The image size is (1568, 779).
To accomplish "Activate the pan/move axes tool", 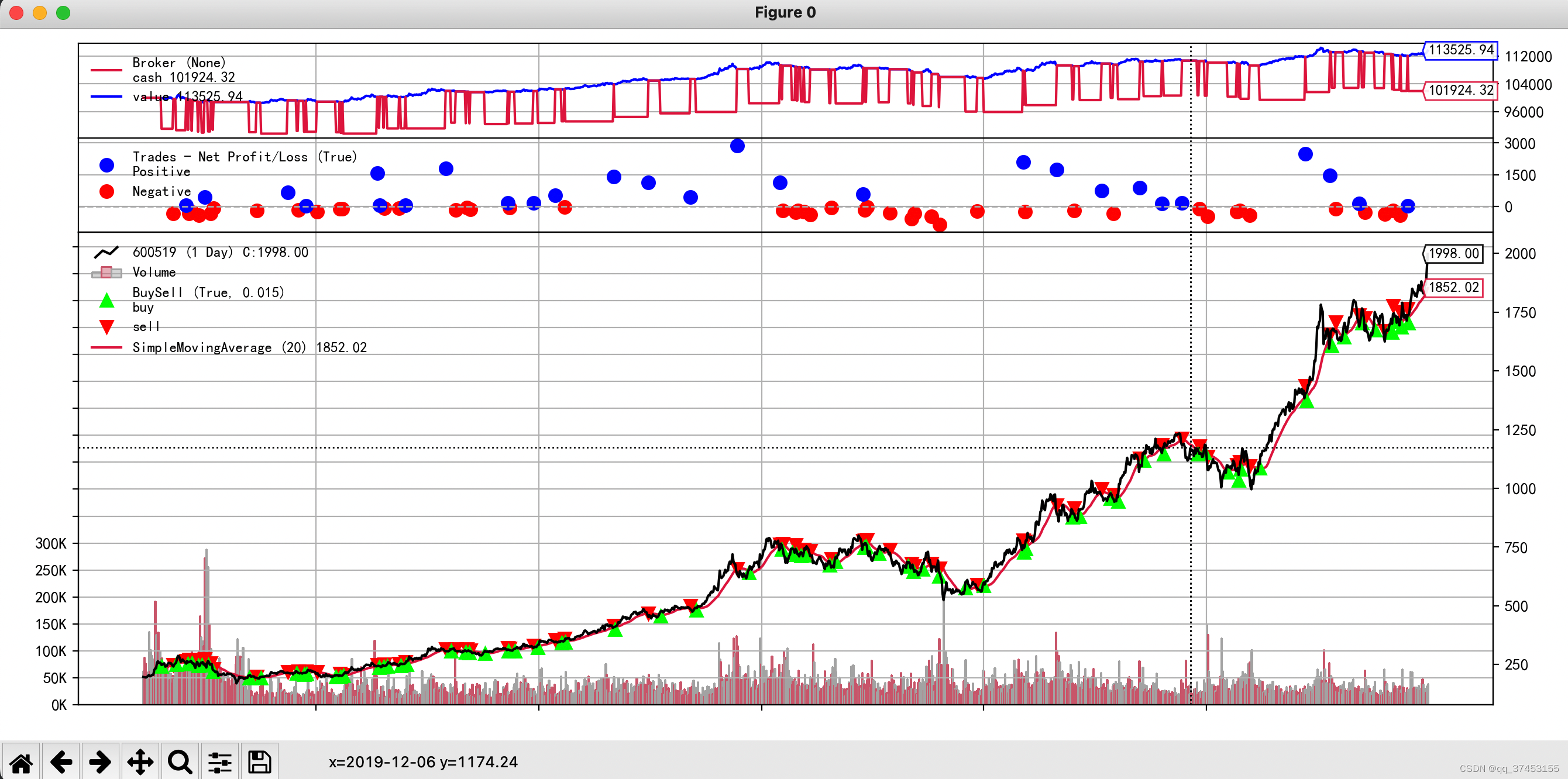I will 140,762.
